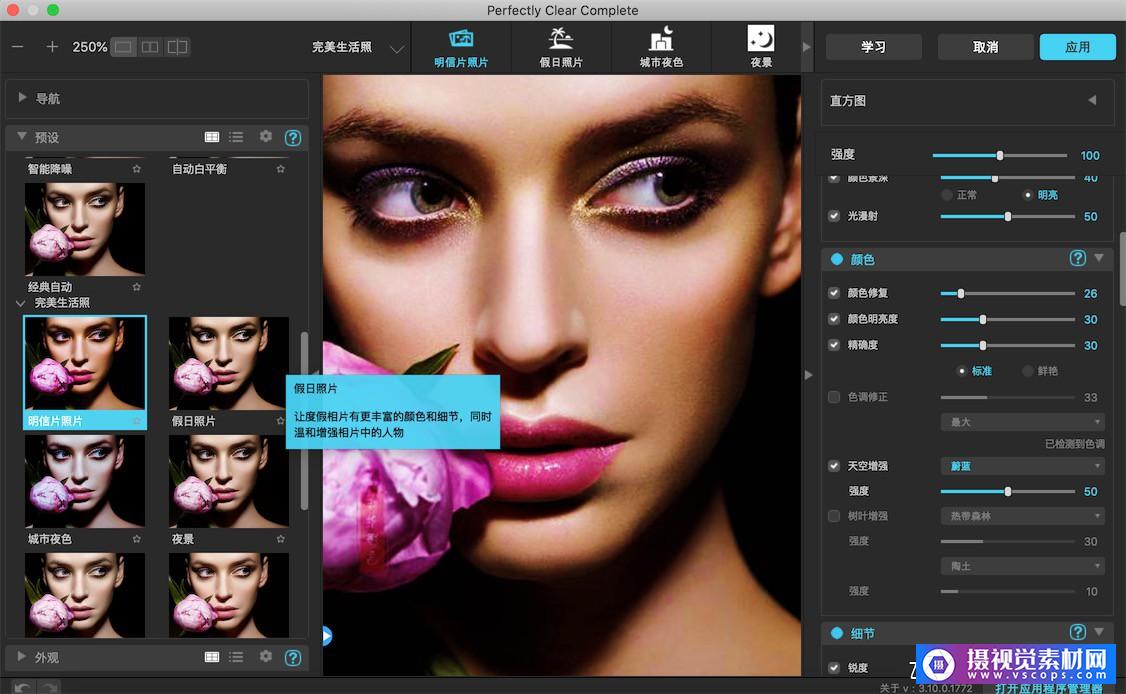Screen dimensions: 1126x694
Task: Switch 外观 panel to list view
Action: [236, 657]
